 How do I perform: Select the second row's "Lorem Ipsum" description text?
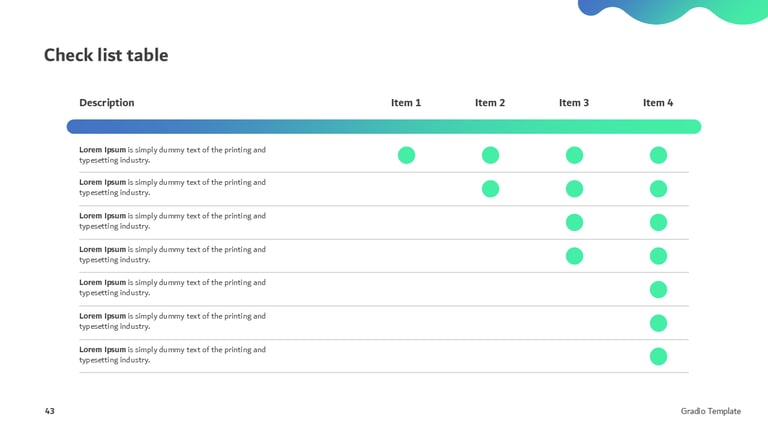[x=172, y=187]
